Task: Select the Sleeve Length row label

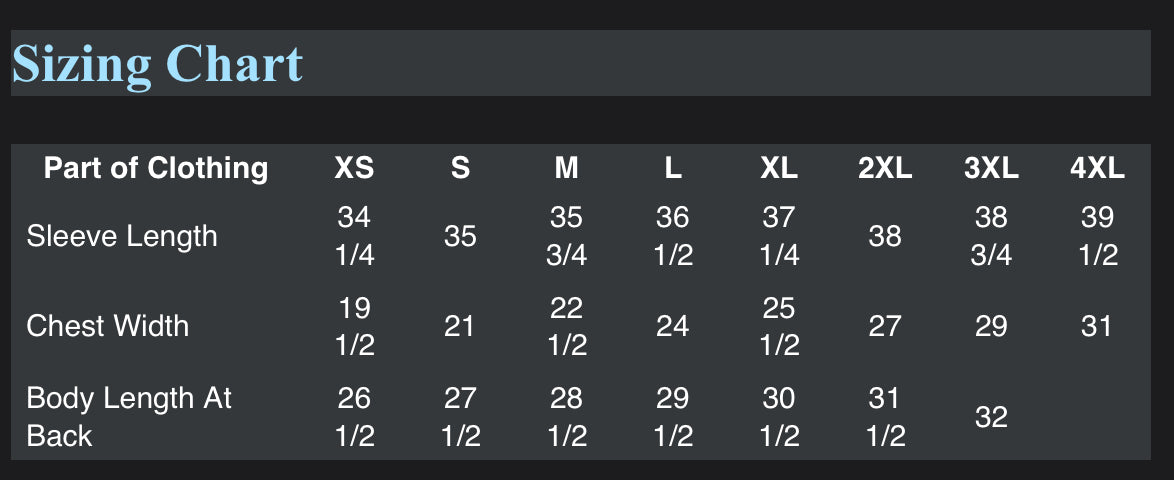Action: [x=122, y=237]
